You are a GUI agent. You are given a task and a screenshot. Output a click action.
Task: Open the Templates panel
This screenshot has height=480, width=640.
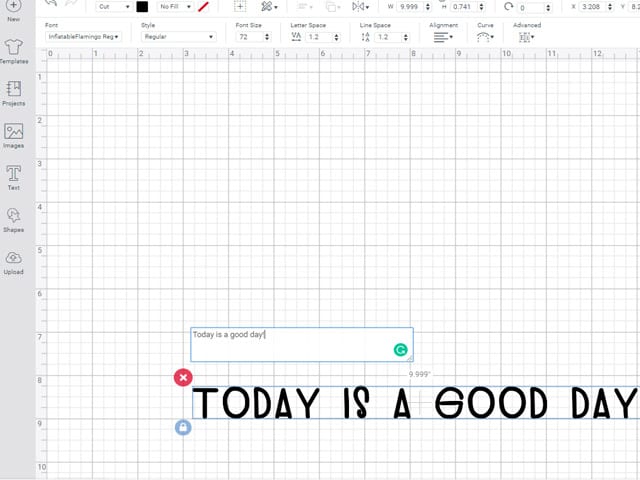[13, 52]
